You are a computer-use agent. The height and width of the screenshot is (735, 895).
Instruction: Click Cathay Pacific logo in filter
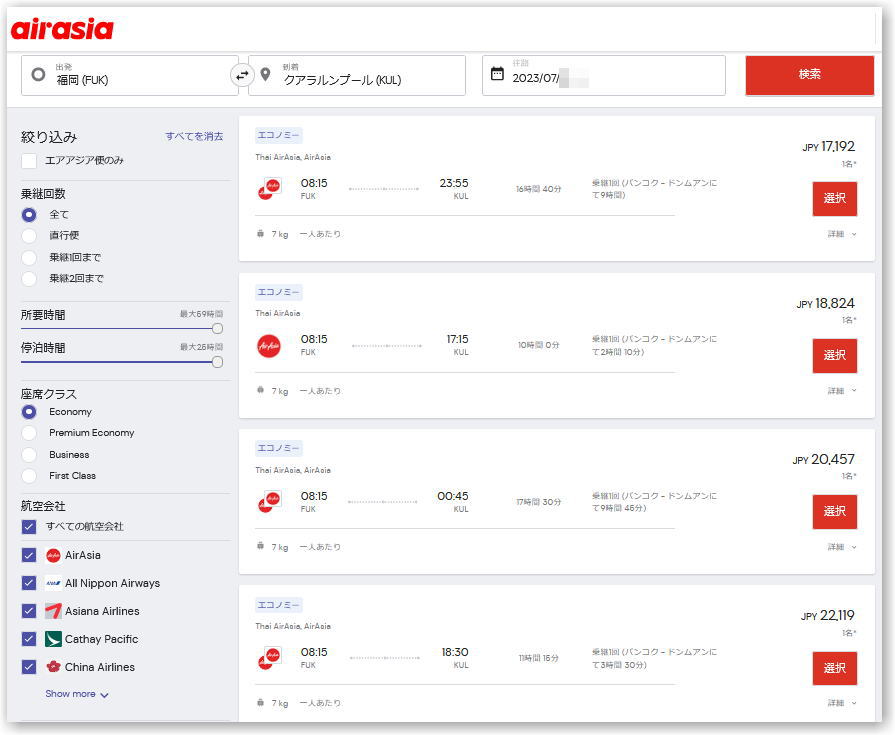pyautogui.click(x=53, y=639)
